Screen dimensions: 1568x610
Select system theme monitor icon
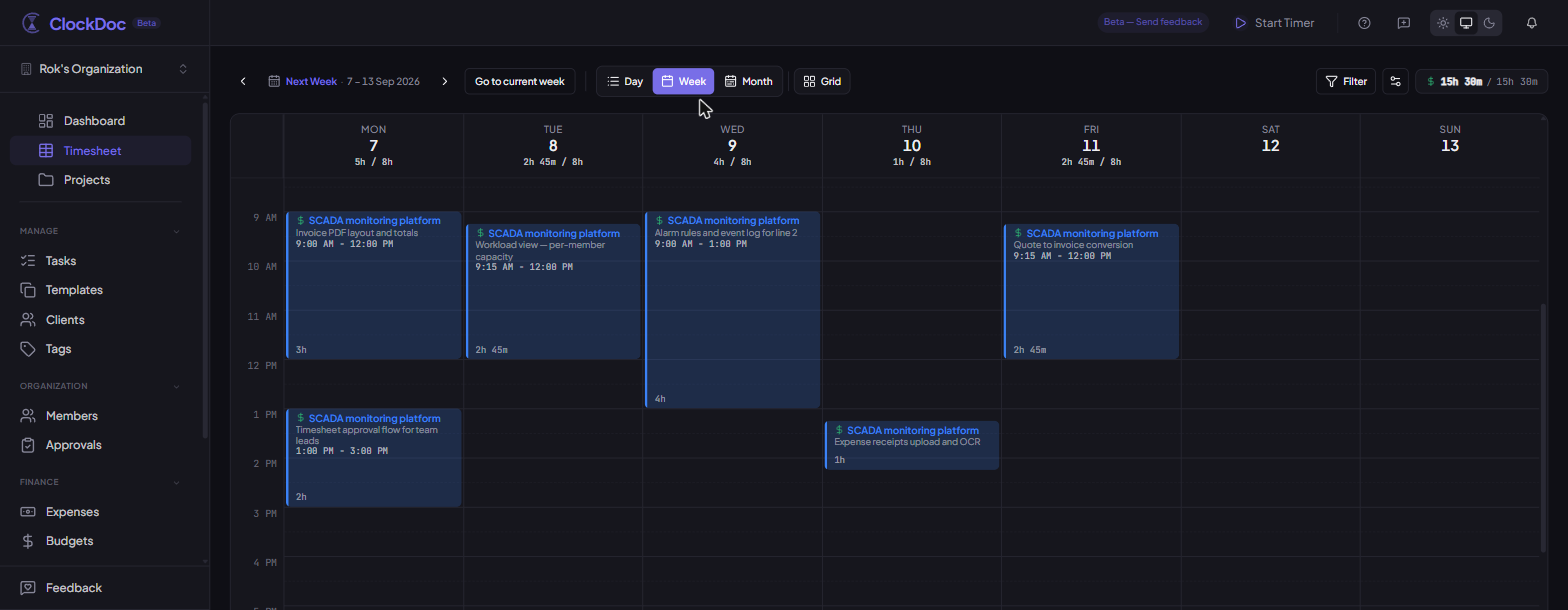pyautogui.click(x=1466, y=23)
